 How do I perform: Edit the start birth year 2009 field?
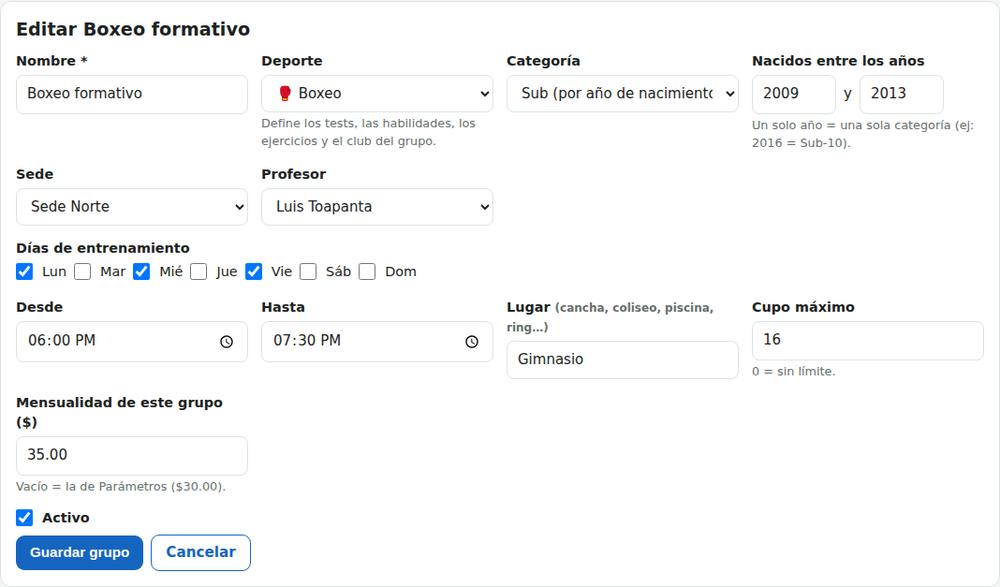coord(794,94)
